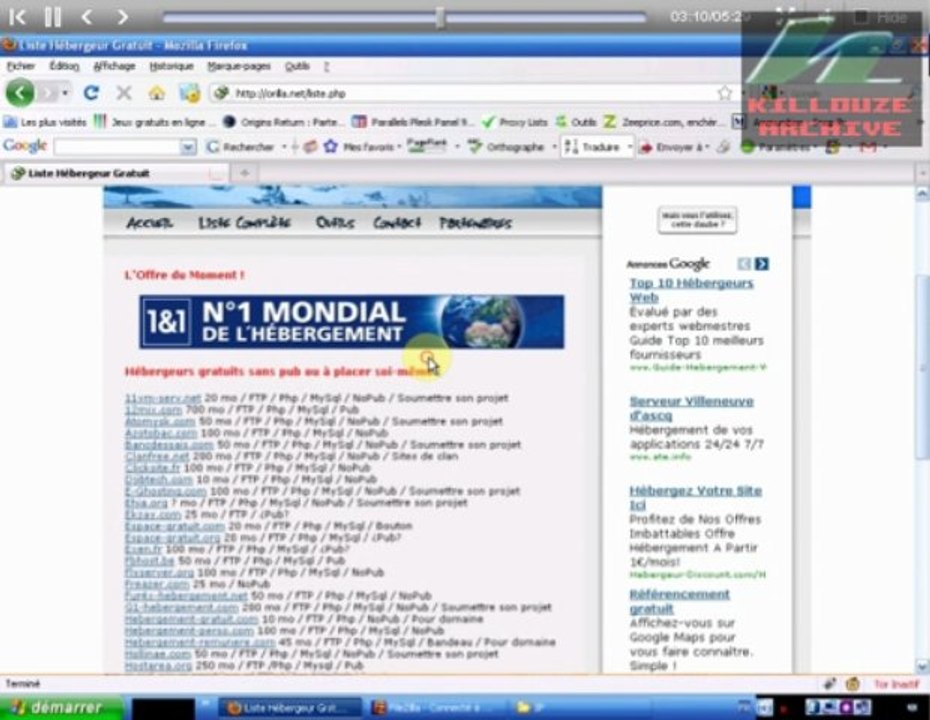Click the Stop loading X icon
Screen dimensions: 930x720
coord(123,93)
